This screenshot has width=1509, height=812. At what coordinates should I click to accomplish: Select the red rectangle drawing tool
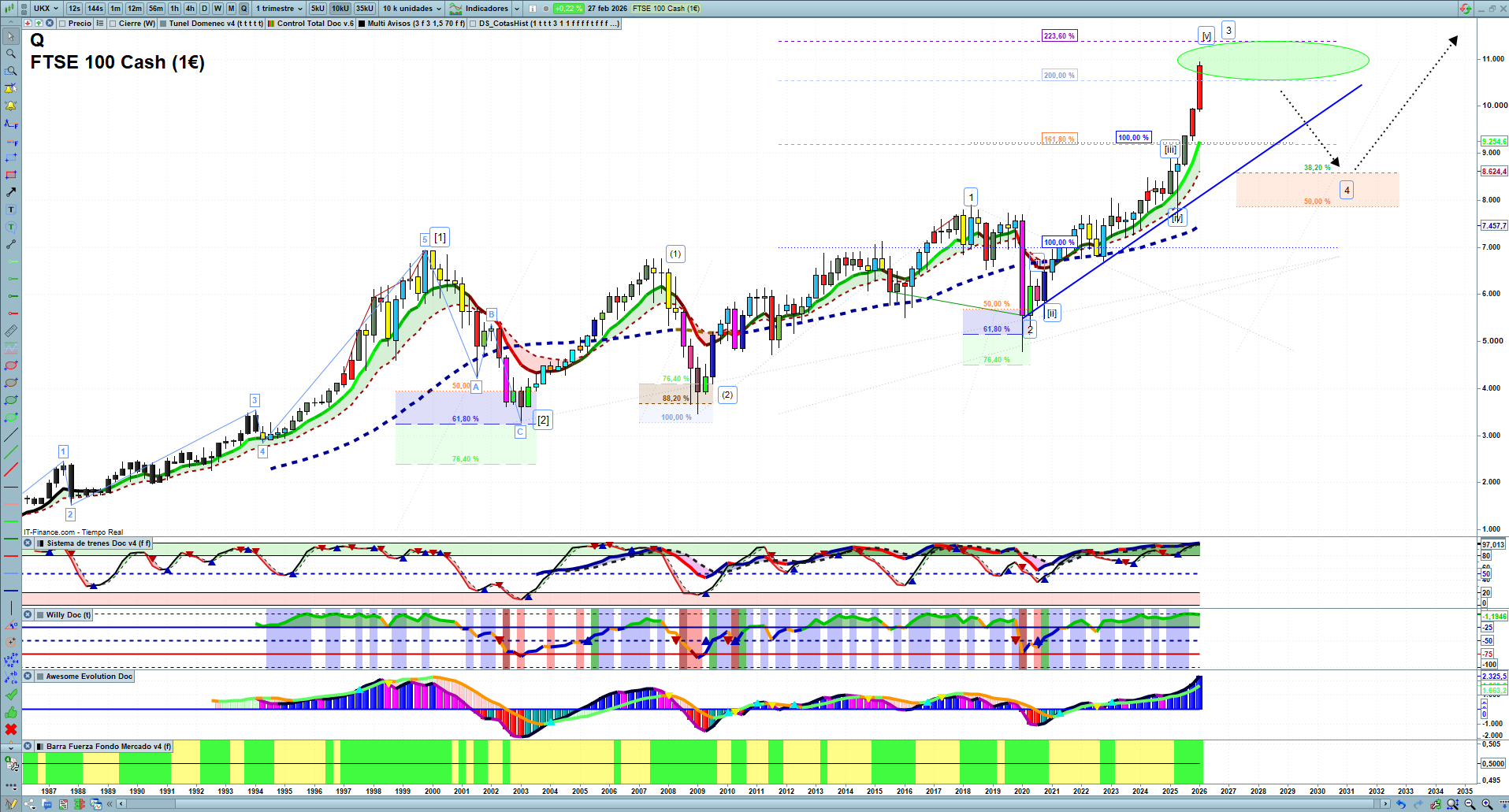coord(11,175)
